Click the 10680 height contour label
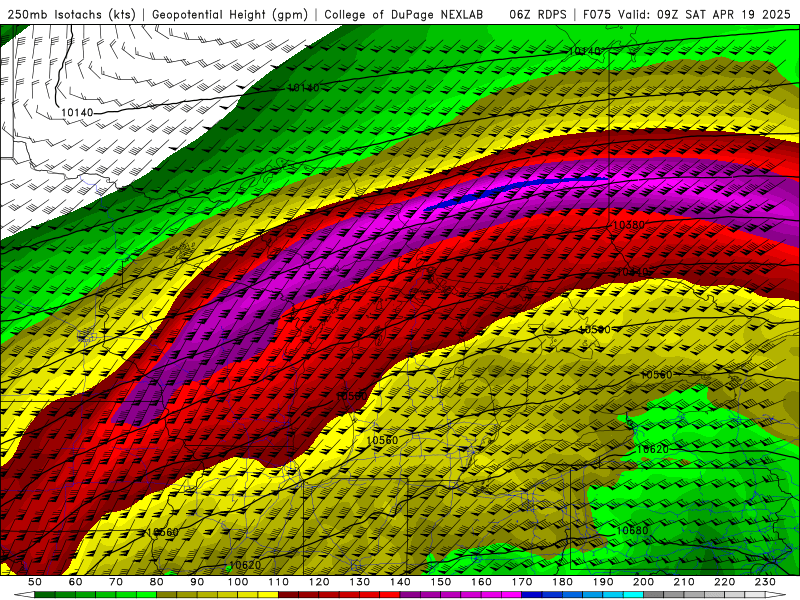800x600 pixels. click(x=632, y=530)
